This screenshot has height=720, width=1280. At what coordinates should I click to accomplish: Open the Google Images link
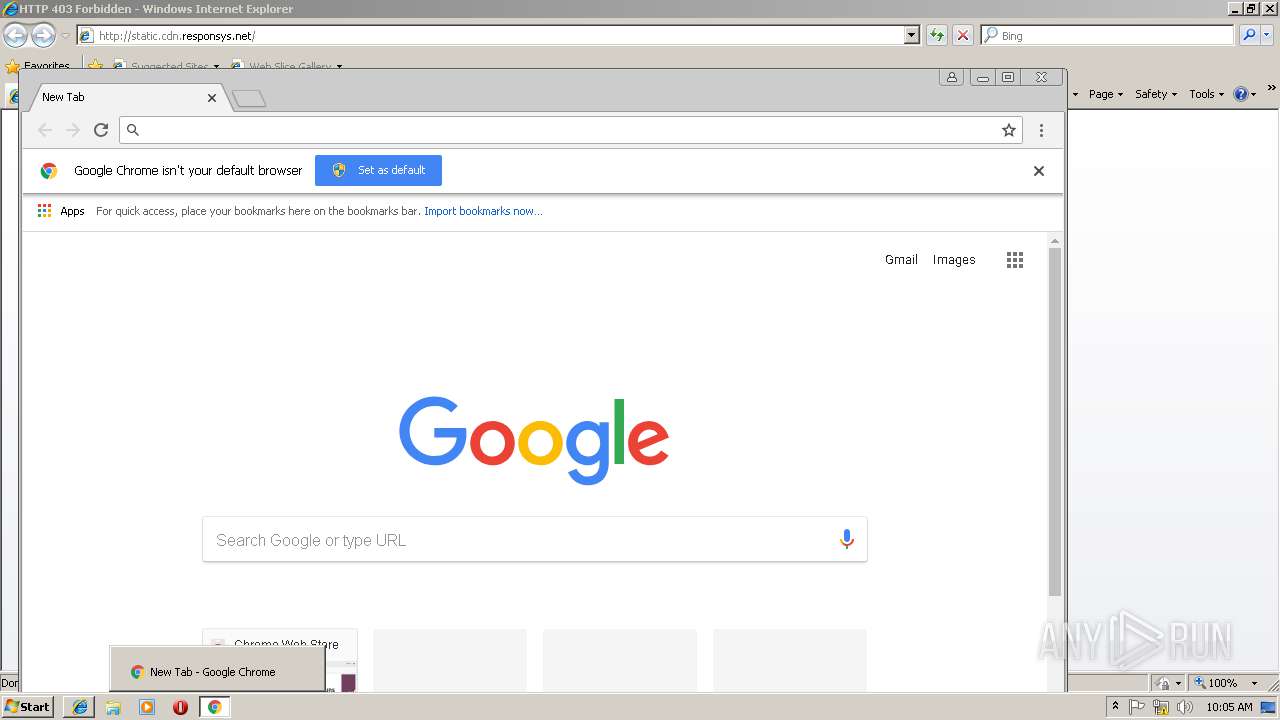[954, 260]
